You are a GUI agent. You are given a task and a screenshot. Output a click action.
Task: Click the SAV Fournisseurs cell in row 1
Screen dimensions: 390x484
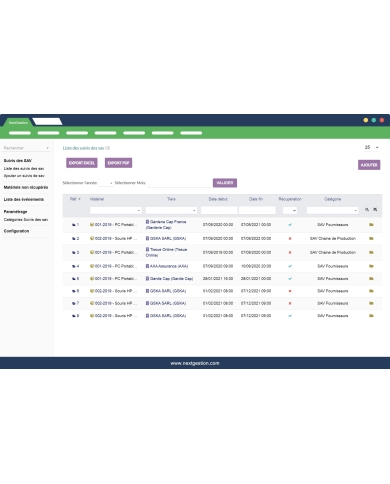(x=333, y=225)
